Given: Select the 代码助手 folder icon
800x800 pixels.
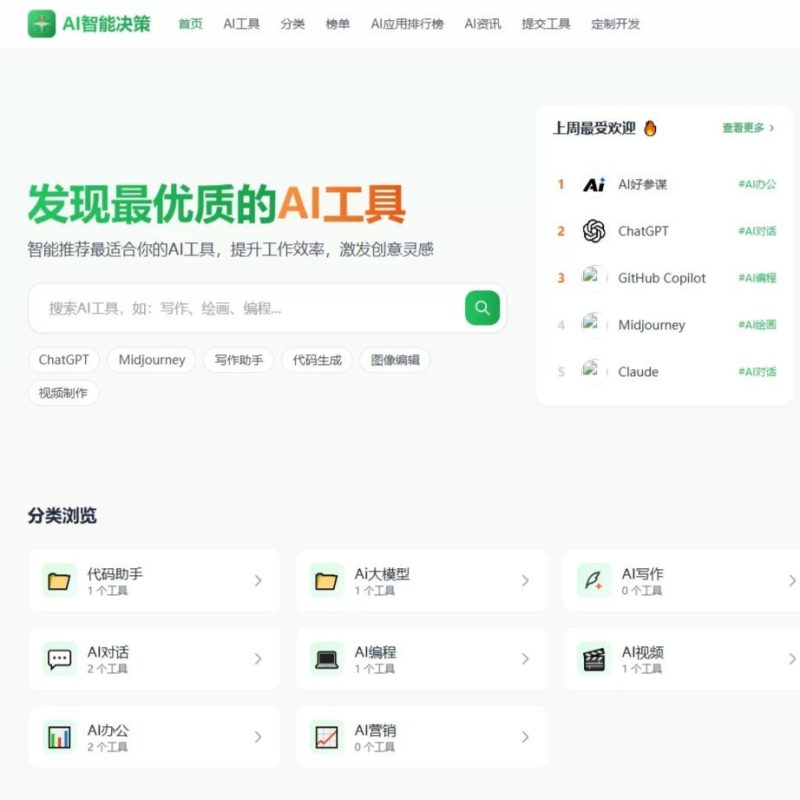Looking at the screenshot, I should coord(59,580).
